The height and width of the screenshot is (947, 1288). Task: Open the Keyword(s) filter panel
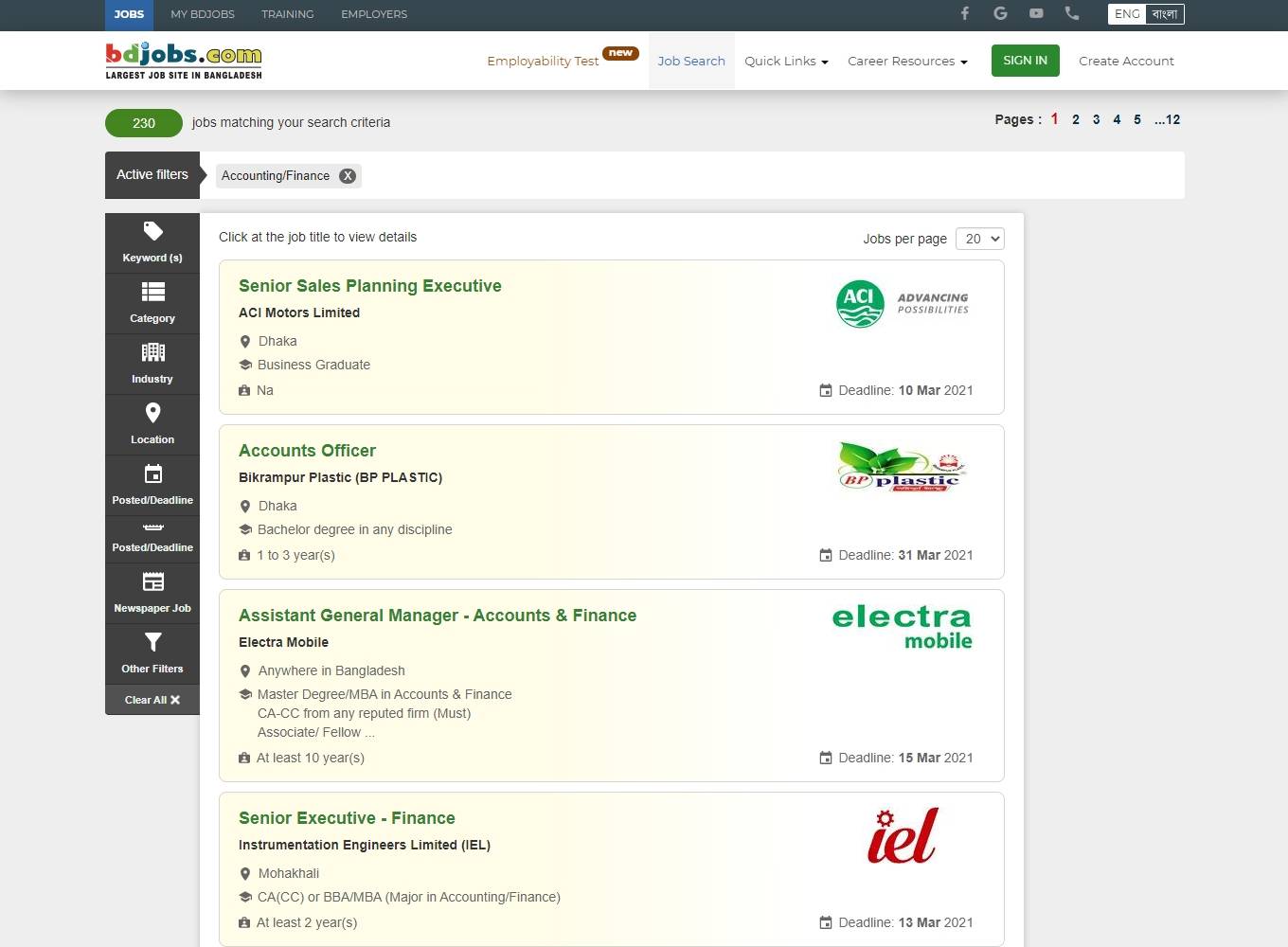[152, 243]
